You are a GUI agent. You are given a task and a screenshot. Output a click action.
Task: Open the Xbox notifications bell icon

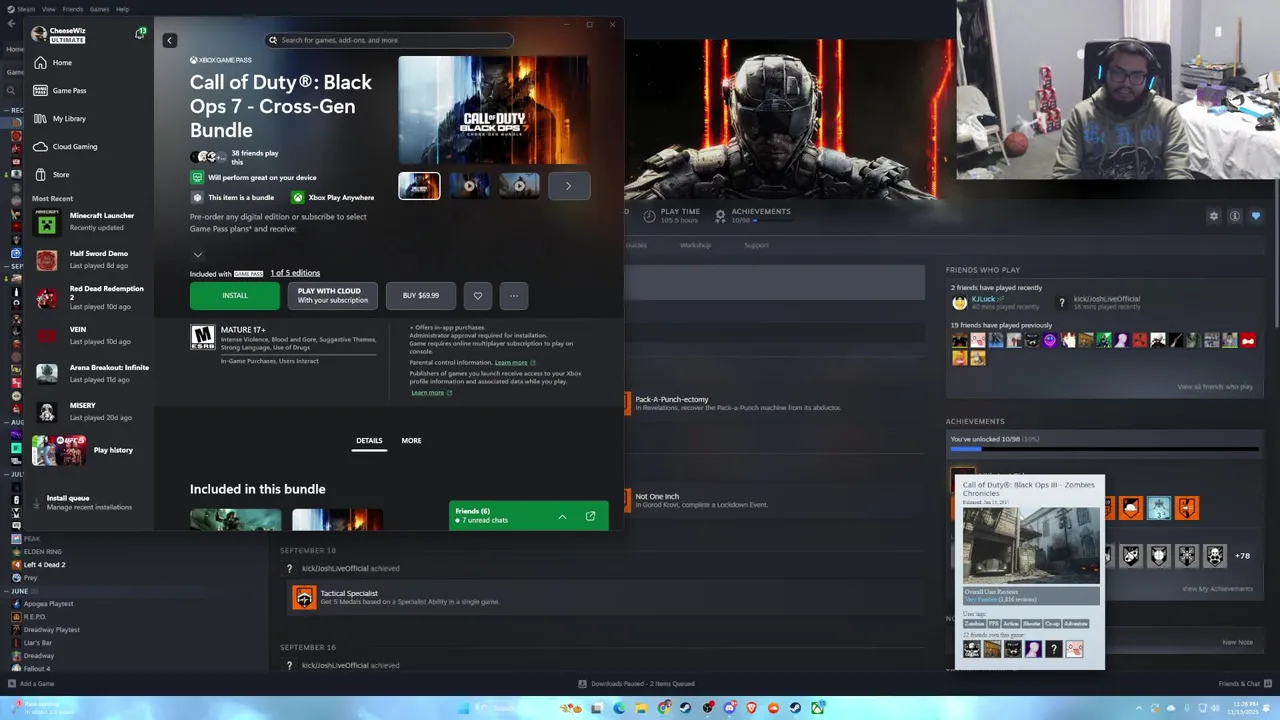(x=140, y=34)
